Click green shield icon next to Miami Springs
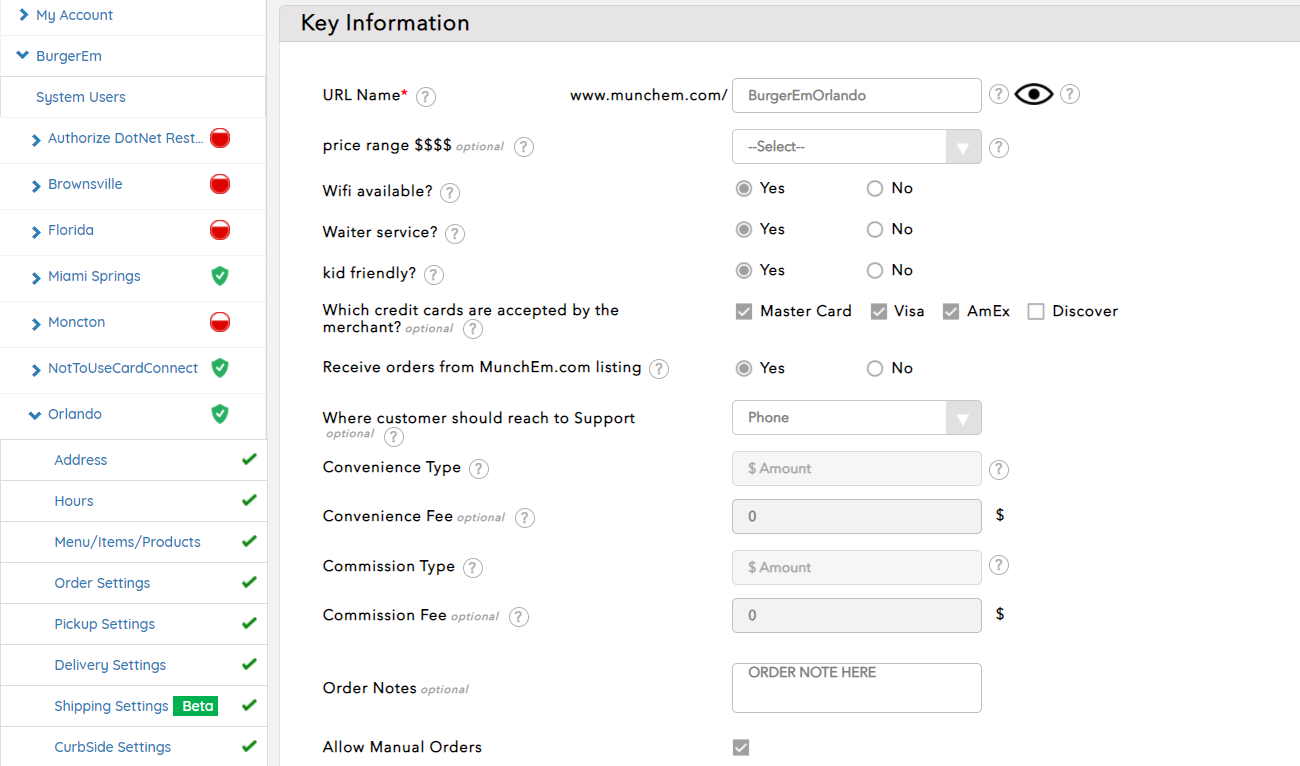The height and width of the screenshot is (766, 1300). point(220,276)
